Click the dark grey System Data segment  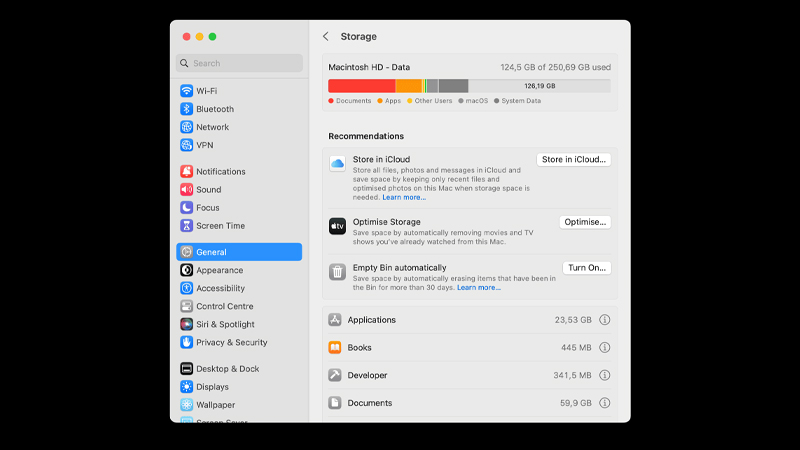[453, 86]
